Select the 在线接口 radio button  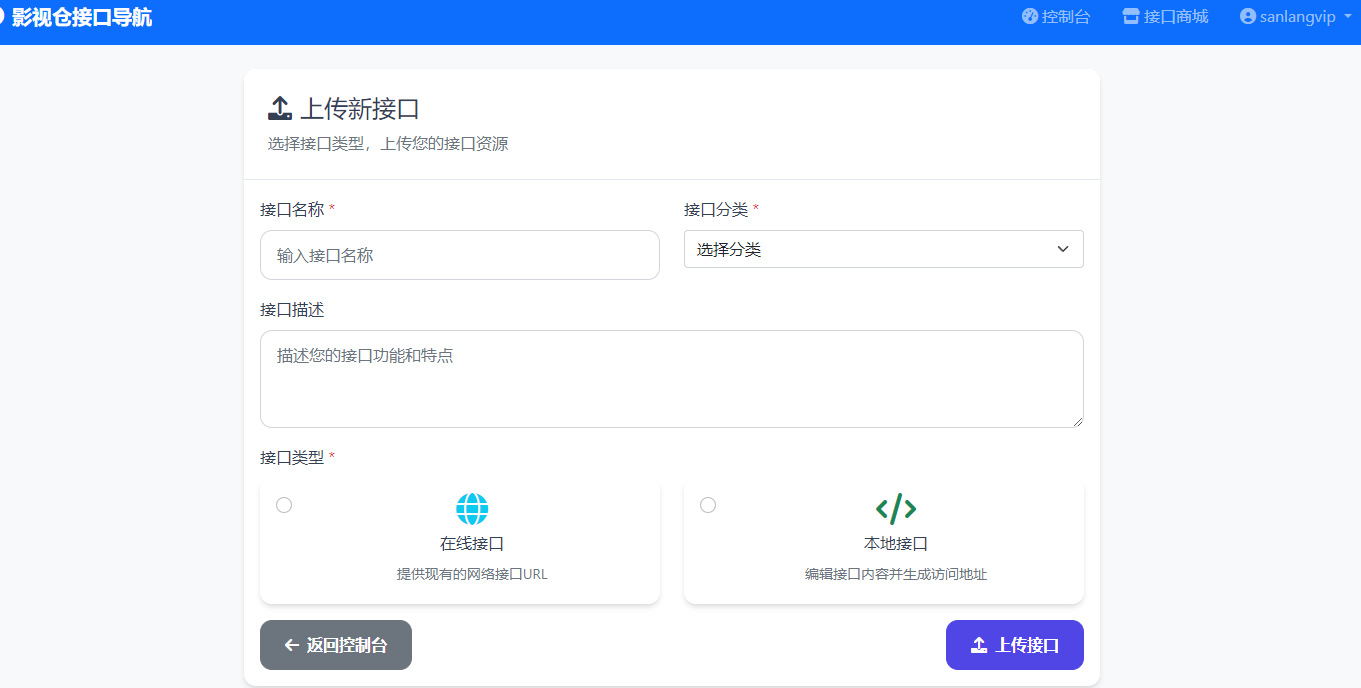pos(284,505)
